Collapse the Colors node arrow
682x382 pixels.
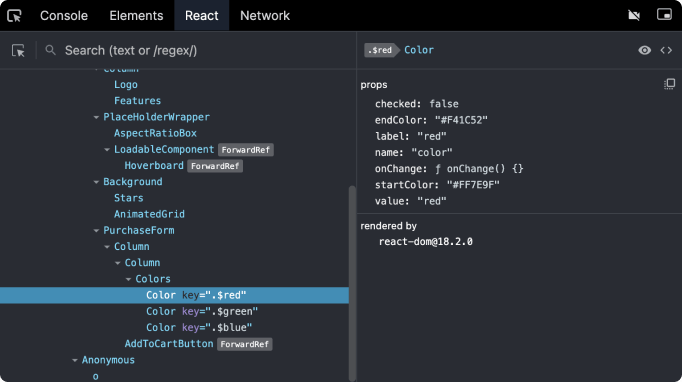128,279
